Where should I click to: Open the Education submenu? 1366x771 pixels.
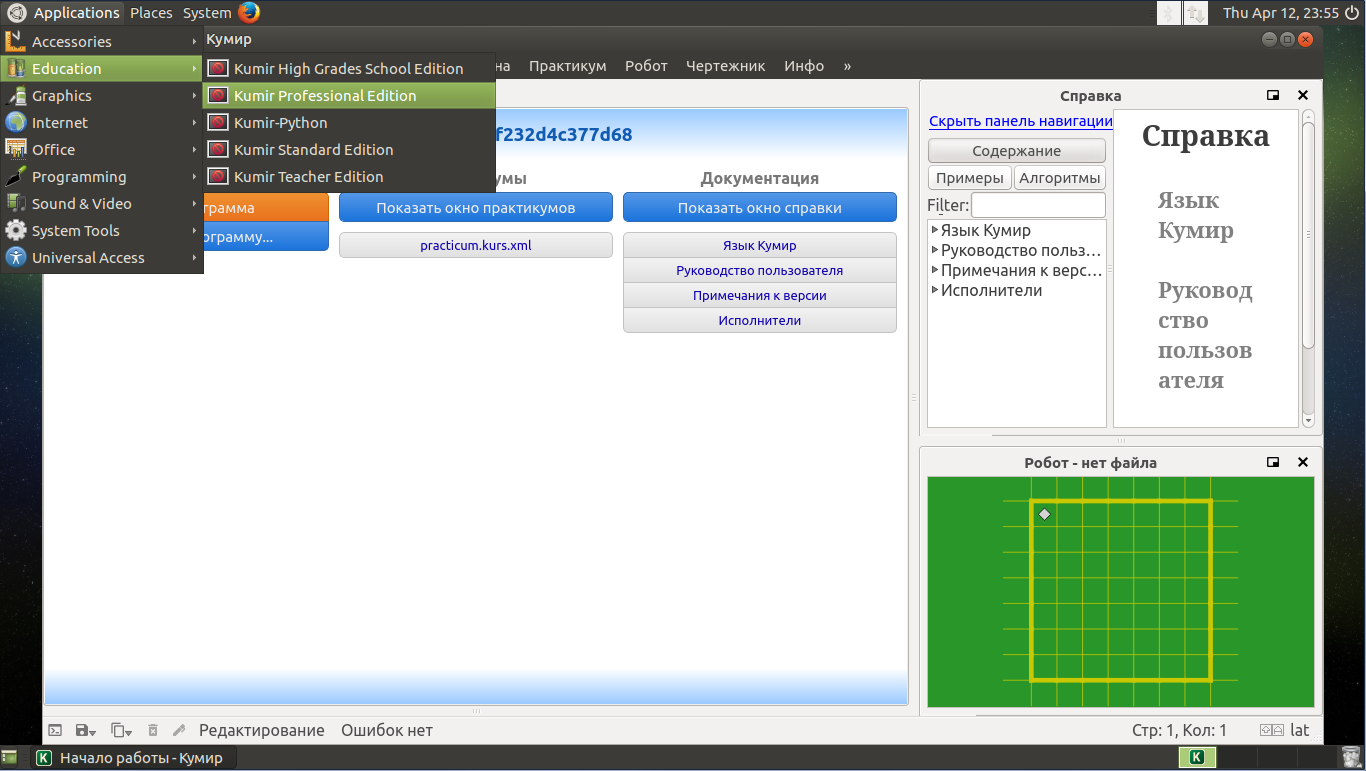pos(102,68)
